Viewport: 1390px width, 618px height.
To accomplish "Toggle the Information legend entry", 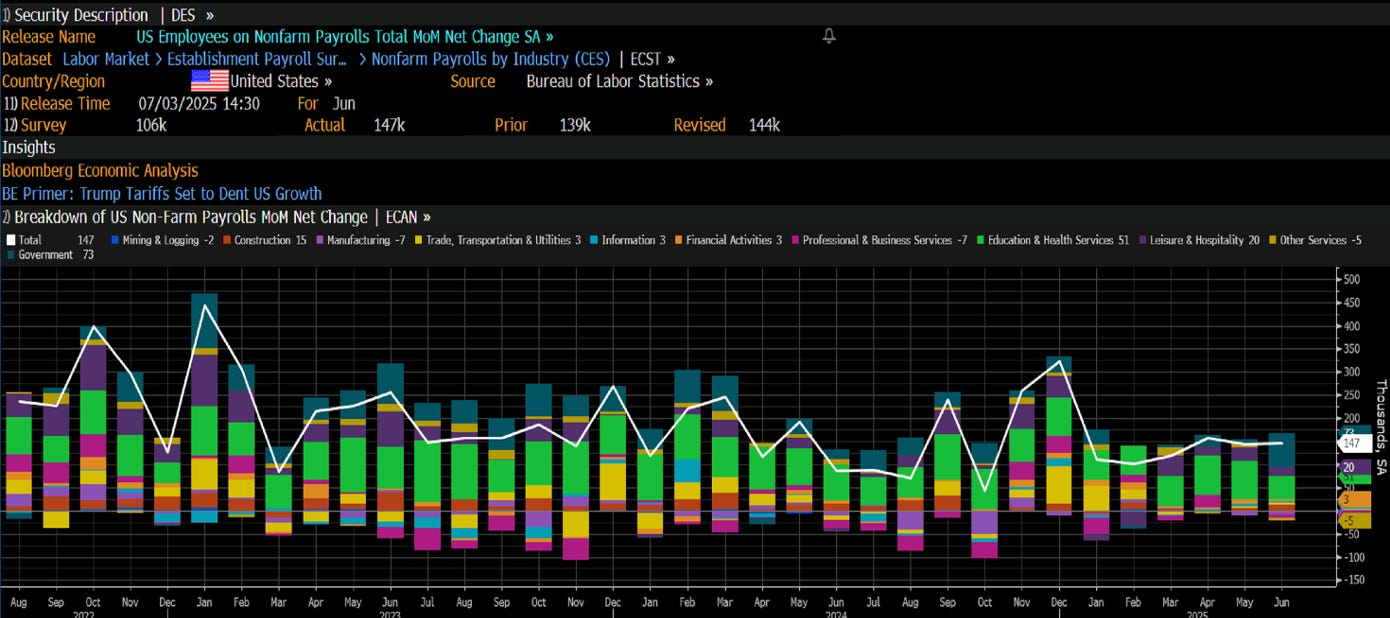I will click(627, 240).
